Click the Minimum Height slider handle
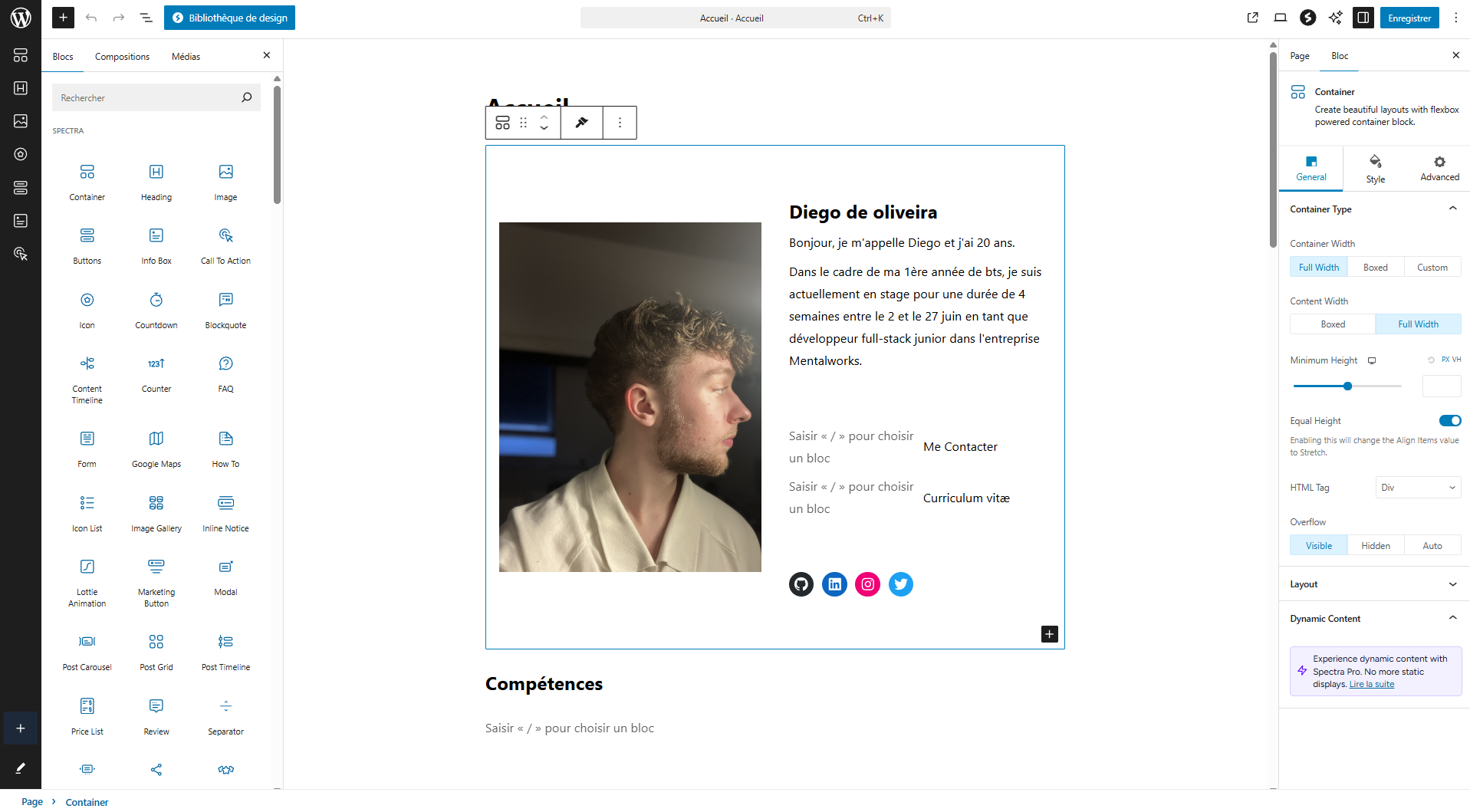Viewport: 1470px width, 812px height. pos(1347,386)
